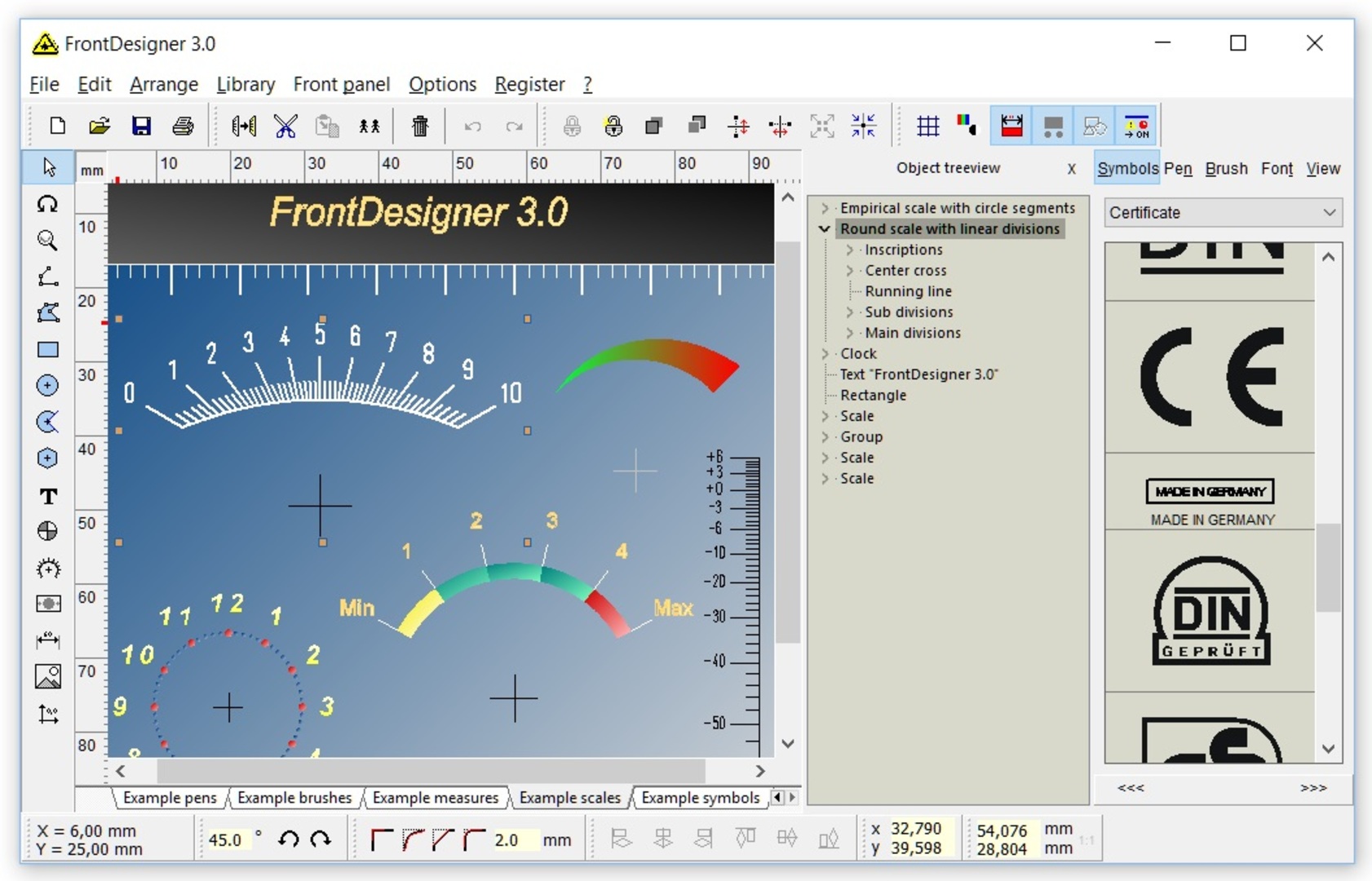
Task: Expand the Sub divisions node
Action: coord(849,312)
